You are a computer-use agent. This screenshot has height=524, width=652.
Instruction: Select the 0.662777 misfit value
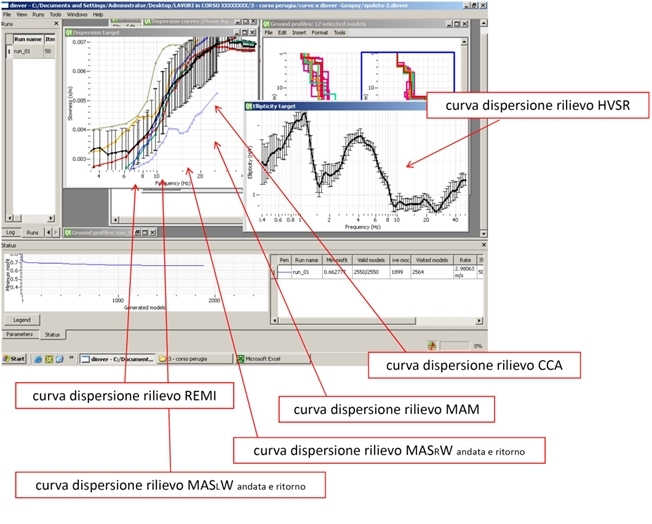[337, 272]
